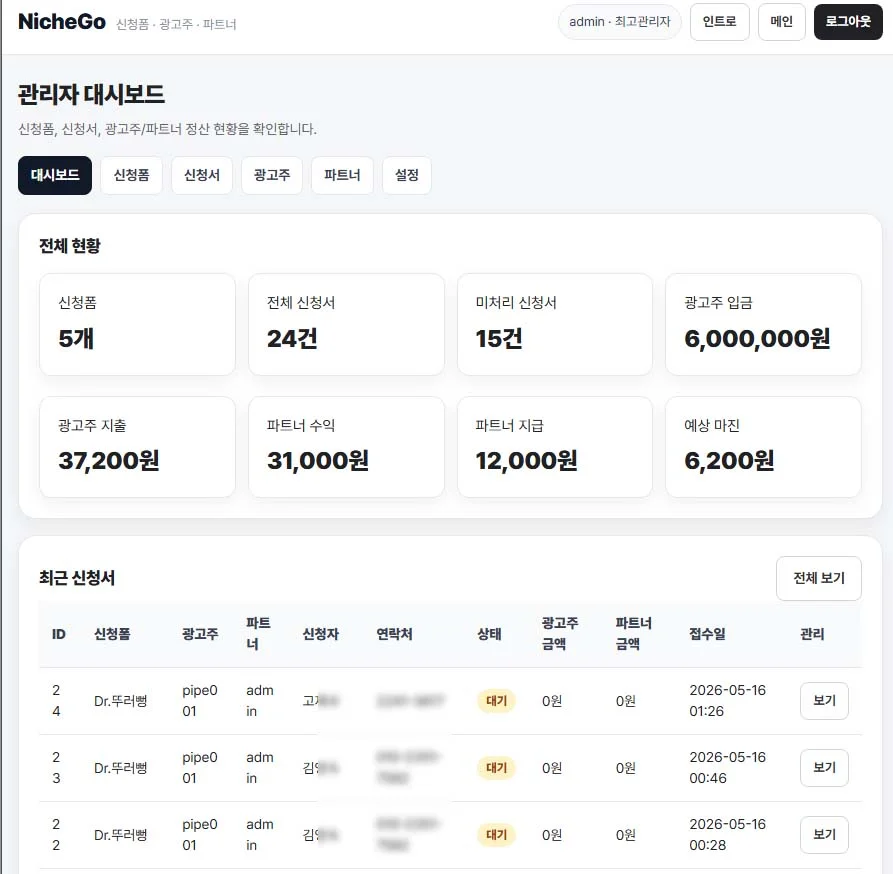Click the 전체 현황 section heading
Image resolution: width=893 pixels, height=874 pixels.
click(x=69, y=246)
